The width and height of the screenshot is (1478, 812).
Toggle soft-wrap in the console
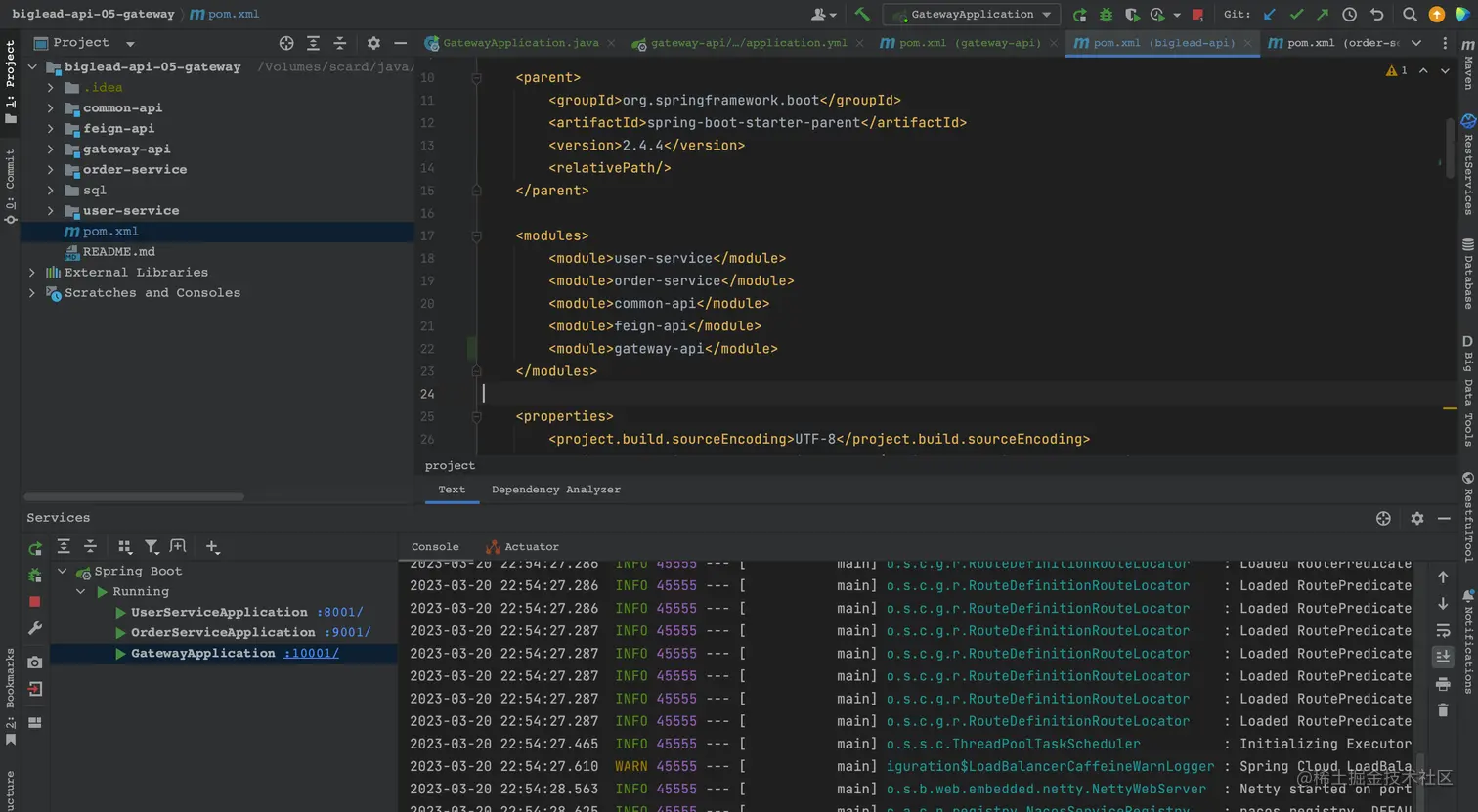point(1443,630)
